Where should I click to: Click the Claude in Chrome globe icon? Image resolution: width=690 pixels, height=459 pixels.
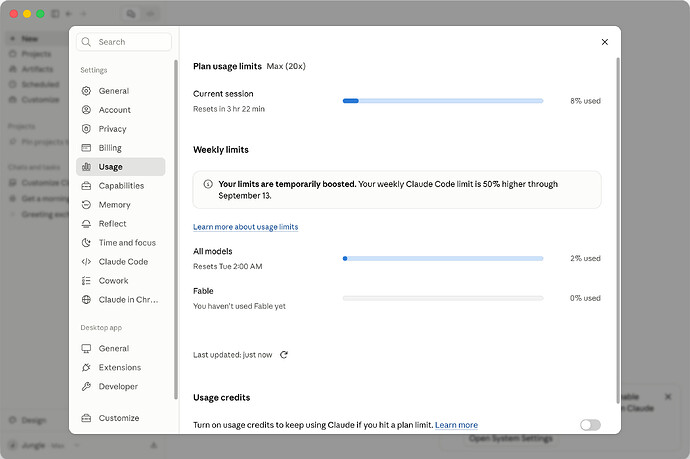86,299
